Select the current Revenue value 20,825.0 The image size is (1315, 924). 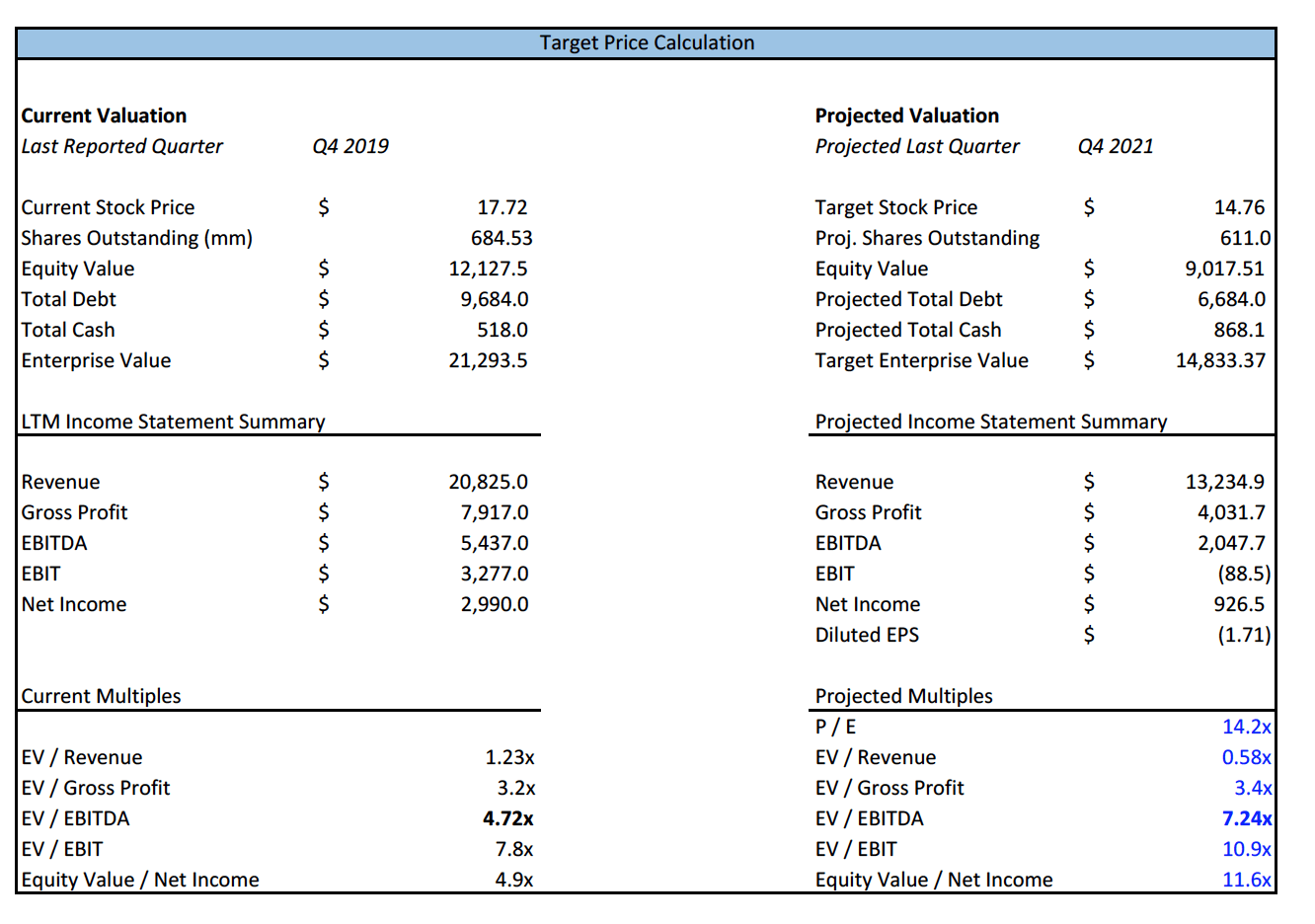point(488,482)
